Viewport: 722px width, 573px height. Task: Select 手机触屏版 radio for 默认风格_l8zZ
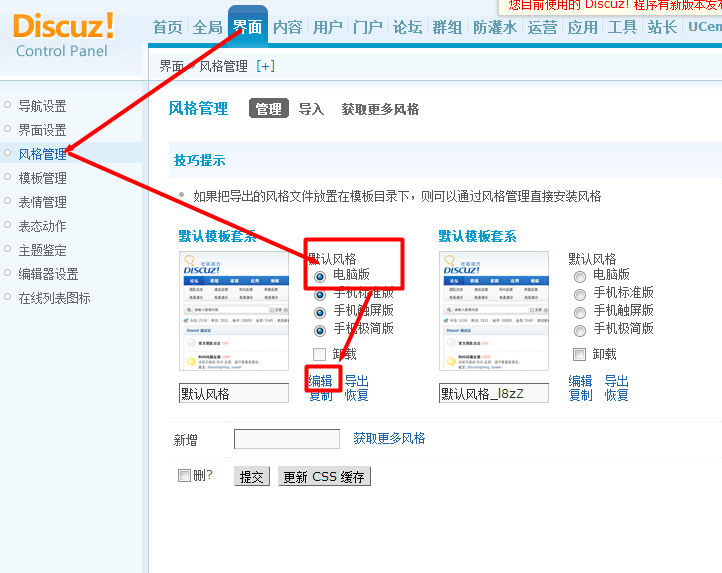click(x=580, y=313)
